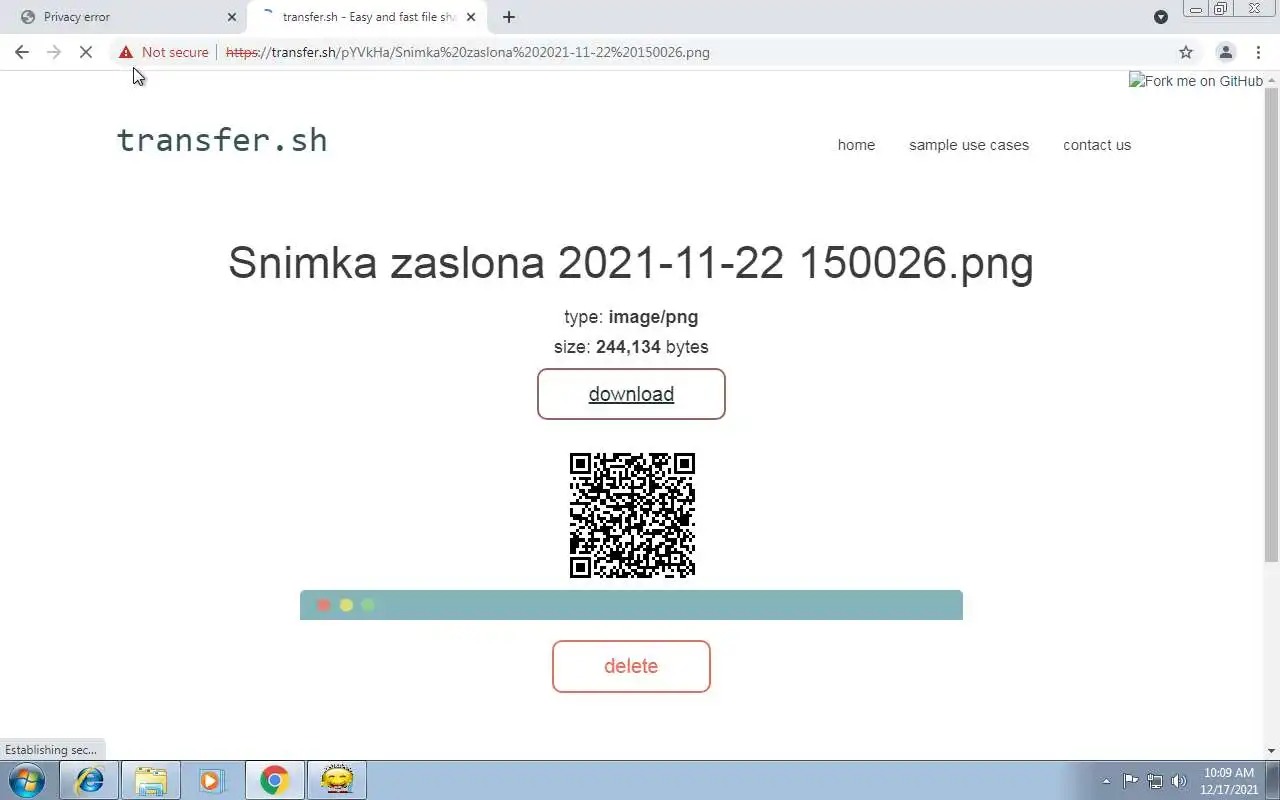Click the file name heading
The height and width of the screenshot is (800, 1280).
(631, 263)
